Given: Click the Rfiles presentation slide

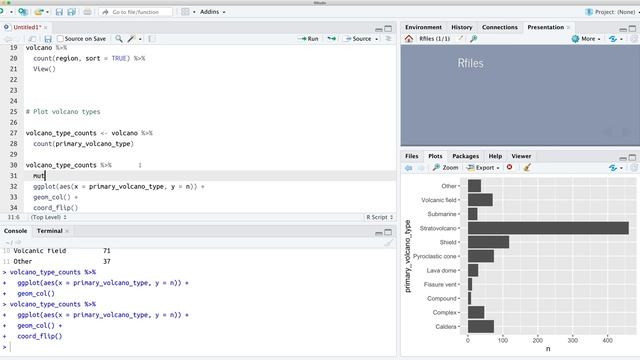Looking at the screenshot, I should pyautogui.click(x=520, y=95).
